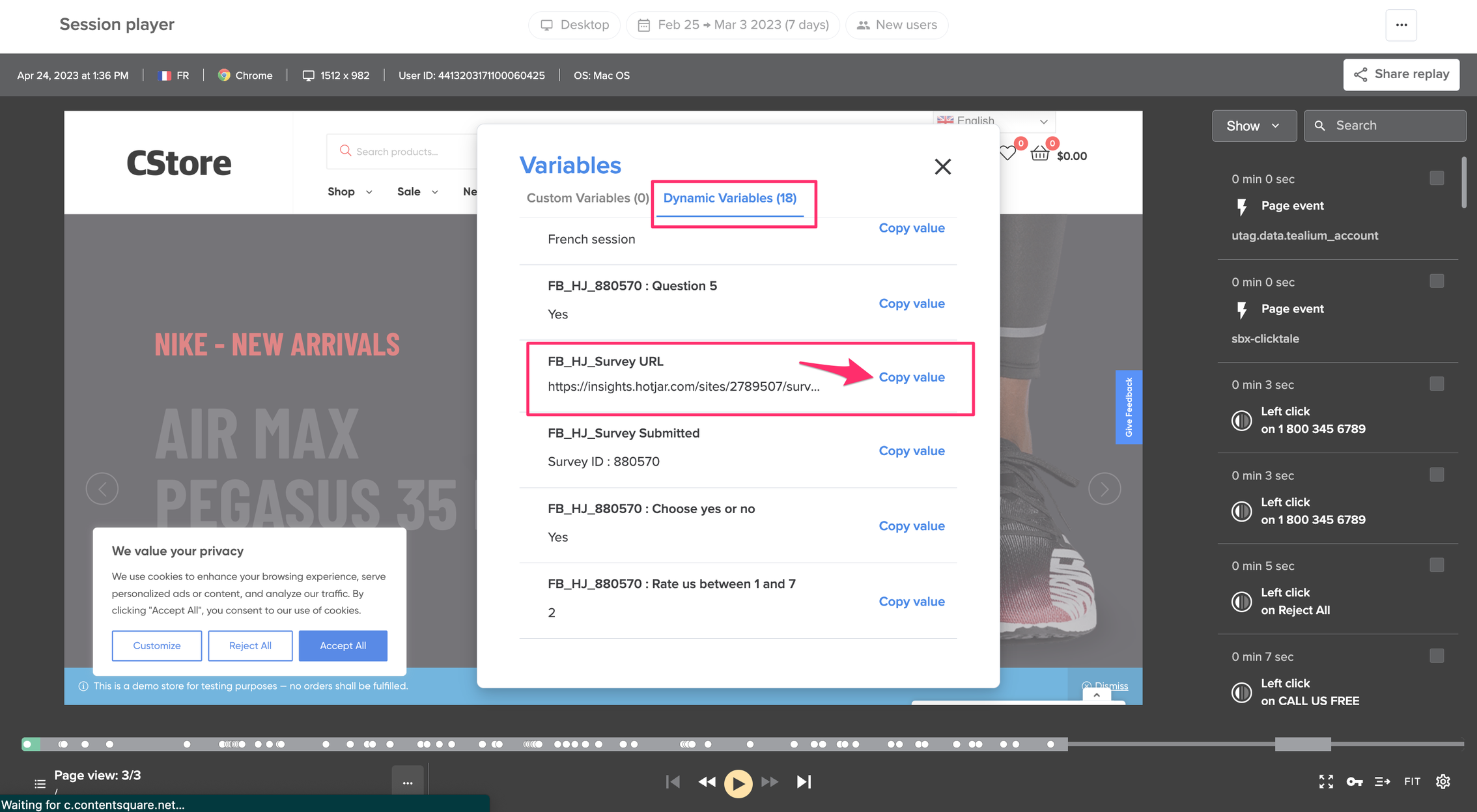Open the date range Feb 25 - Mar 3 picker
Viewport: 1477px width, 812px height.
pyautogui.click(x=733, y=25)
